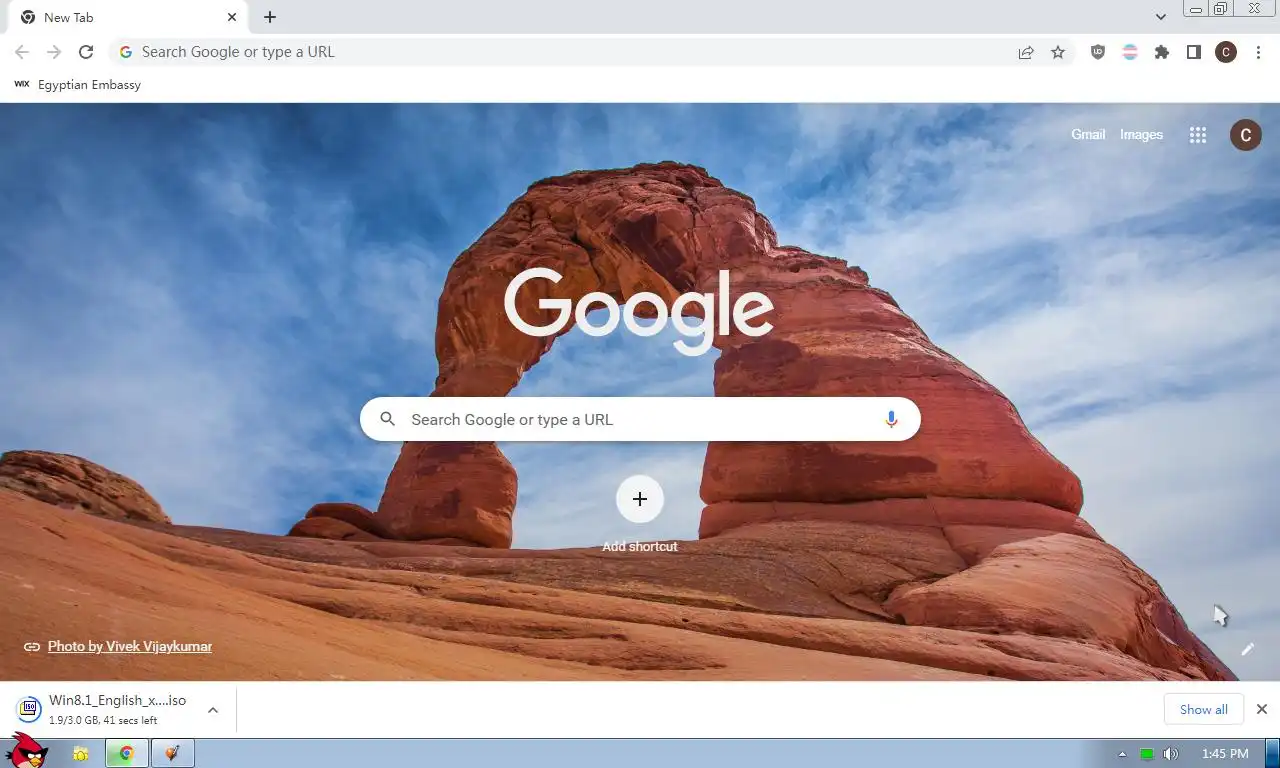Open Gmail link on the page
1280x768 pixels.
tap(1088, 134)
